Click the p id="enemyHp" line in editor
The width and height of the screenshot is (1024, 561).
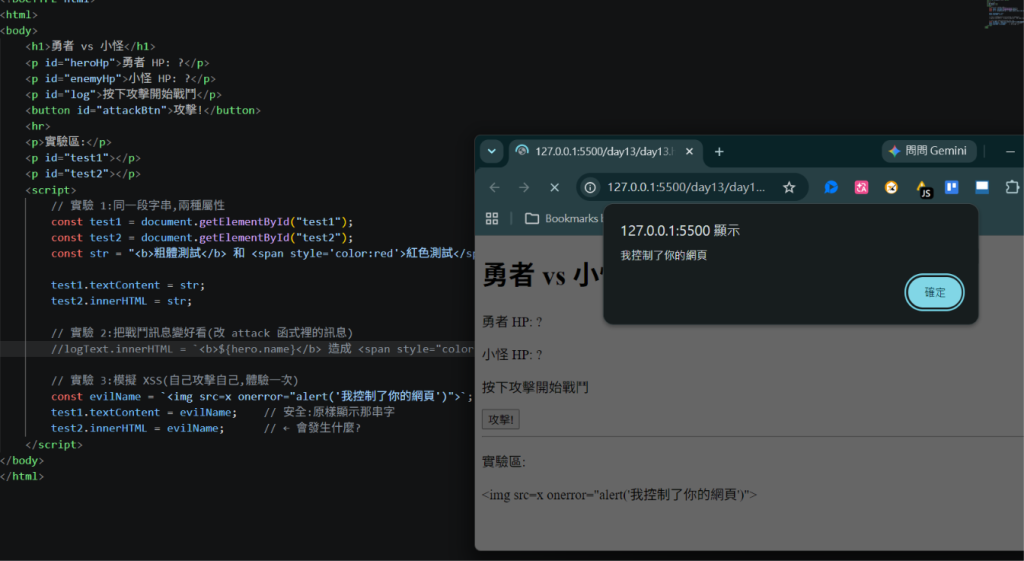121,78
